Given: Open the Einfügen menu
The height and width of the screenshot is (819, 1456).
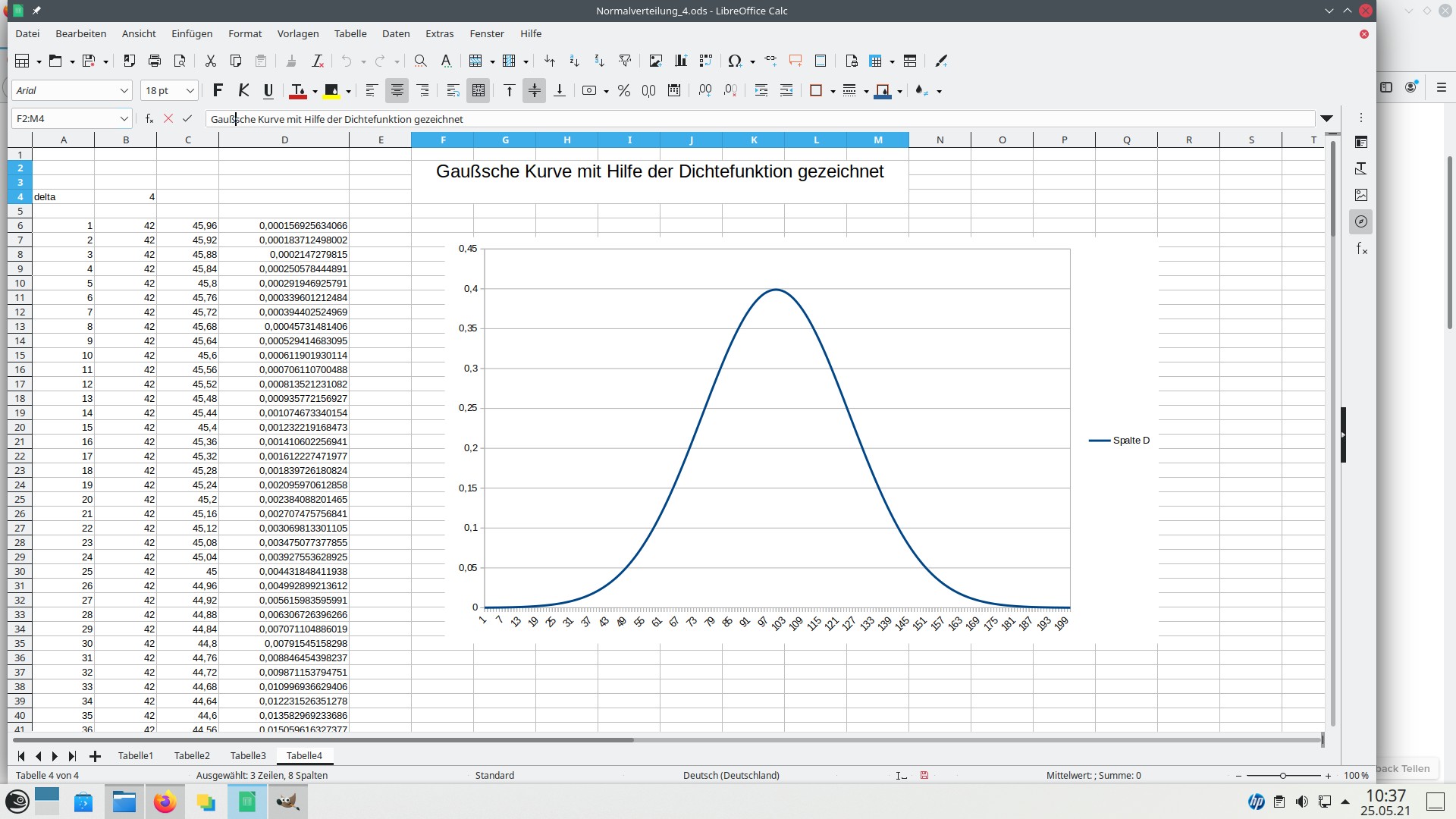Looking at the screenshot, I should 192,33.
